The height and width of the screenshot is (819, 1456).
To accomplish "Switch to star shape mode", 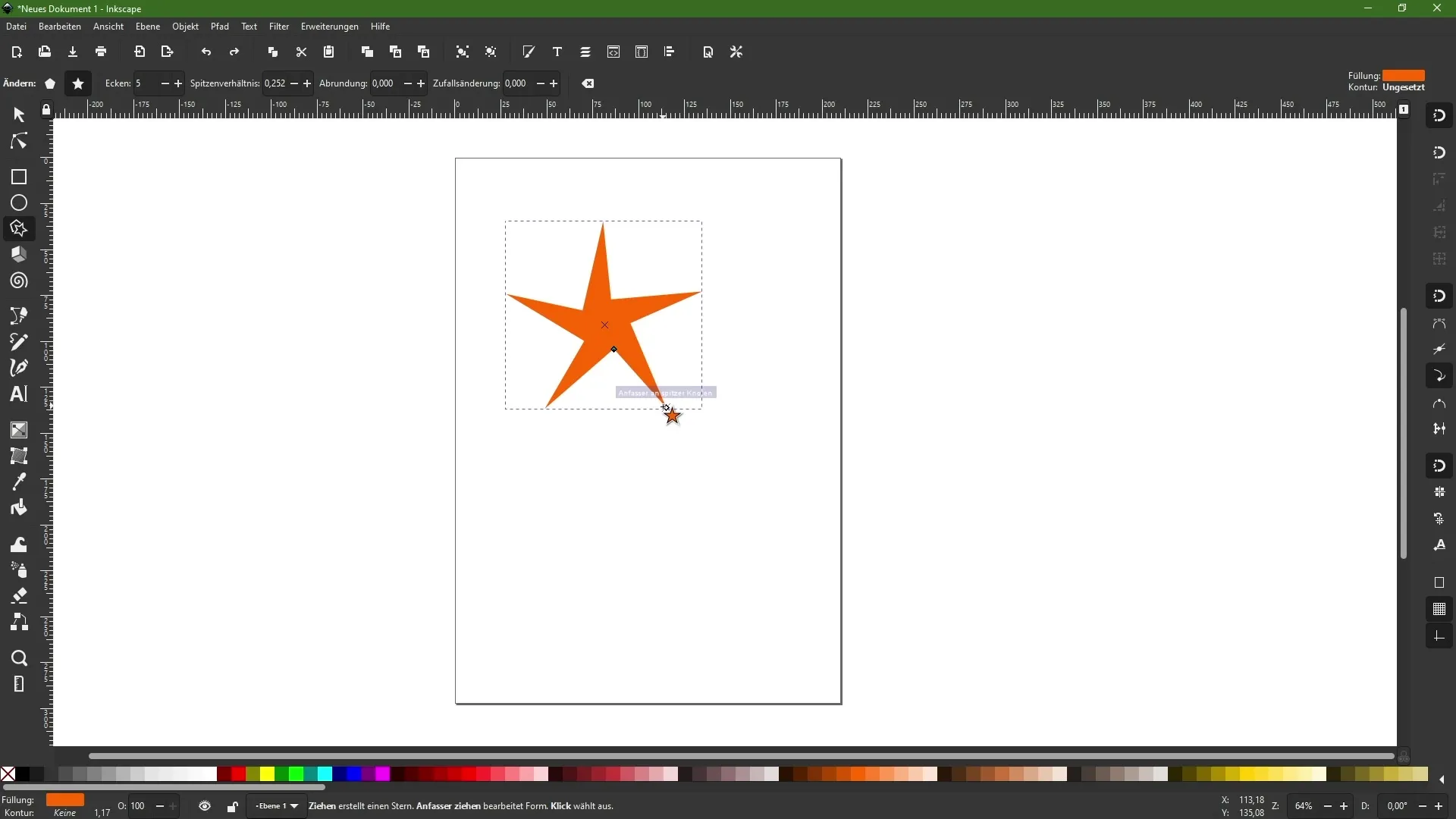I will click(x=78, y=83).
